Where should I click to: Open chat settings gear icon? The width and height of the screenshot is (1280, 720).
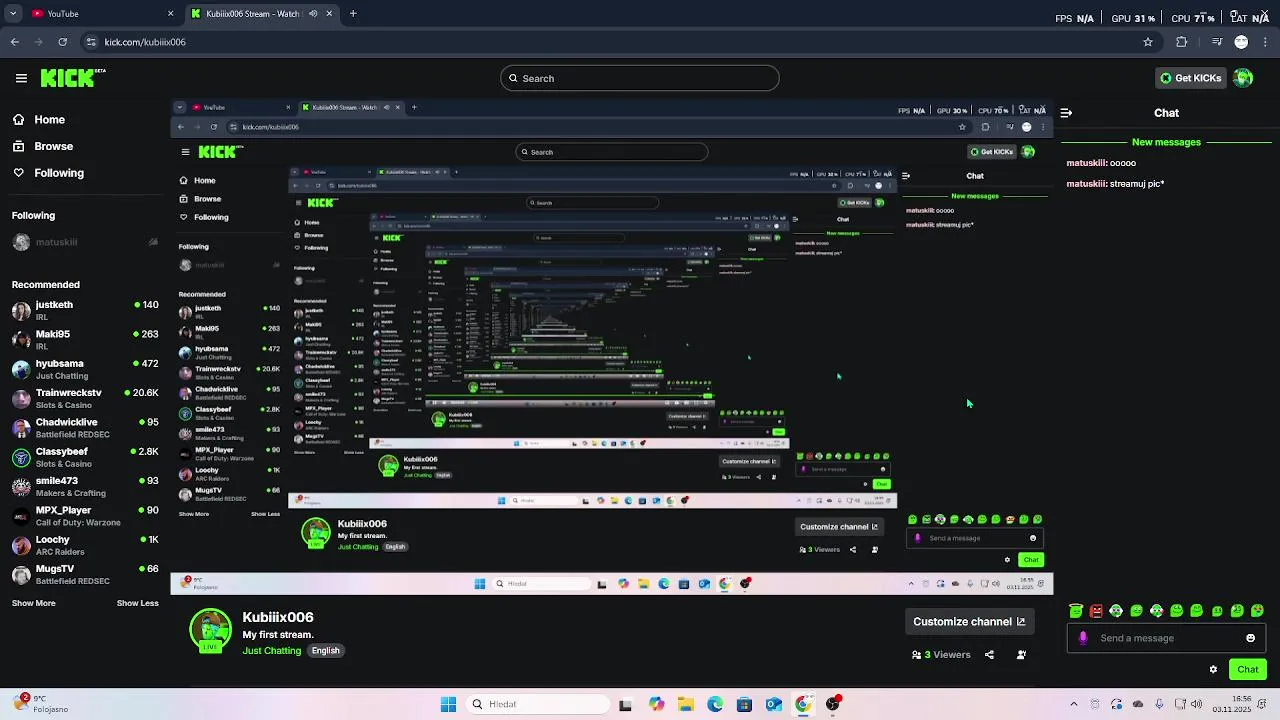(x=1213, y=669)
